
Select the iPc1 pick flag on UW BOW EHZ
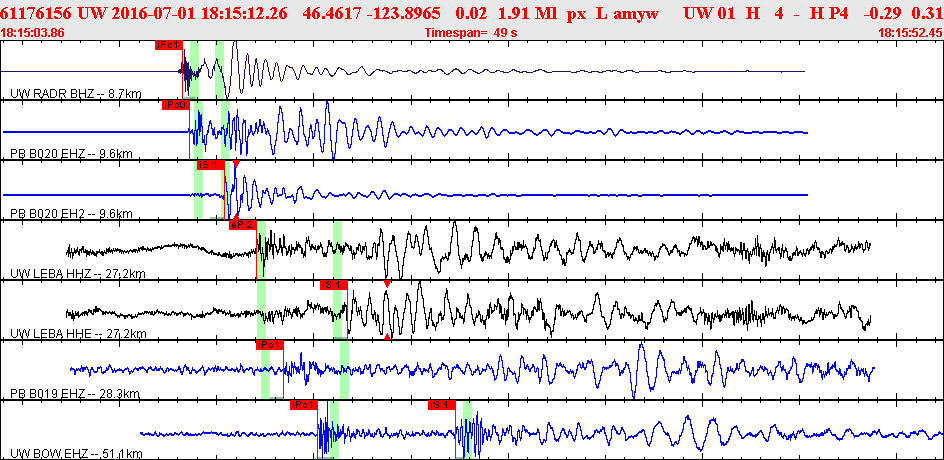tap(303, 405)
